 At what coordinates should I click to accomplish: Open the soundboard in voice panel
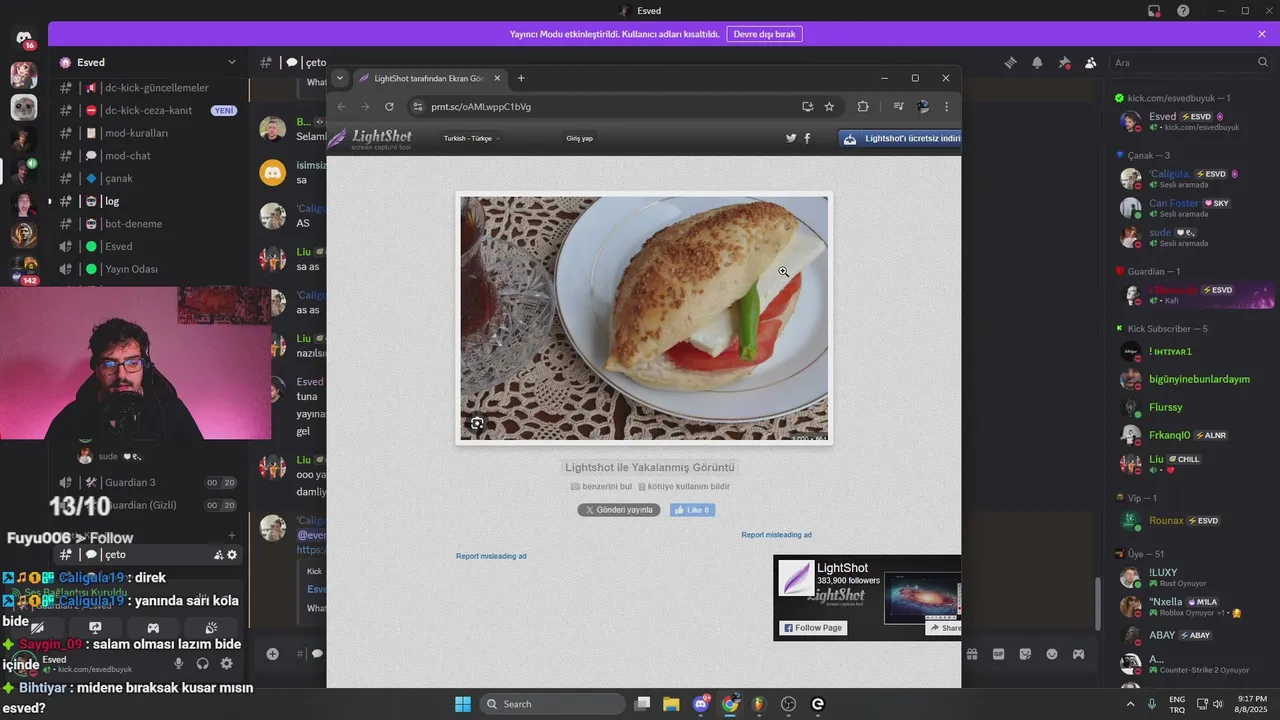pos(211,628)
